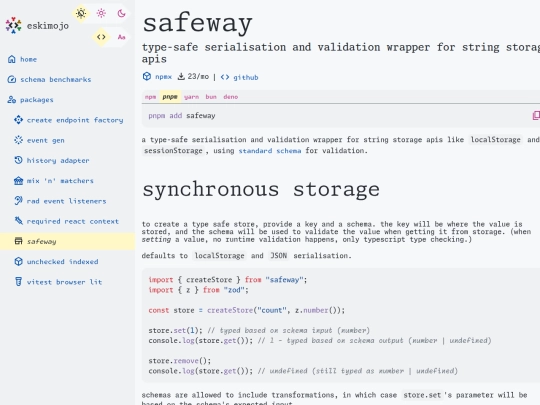Click the vitest browser lit cup icon

[18, 282]
